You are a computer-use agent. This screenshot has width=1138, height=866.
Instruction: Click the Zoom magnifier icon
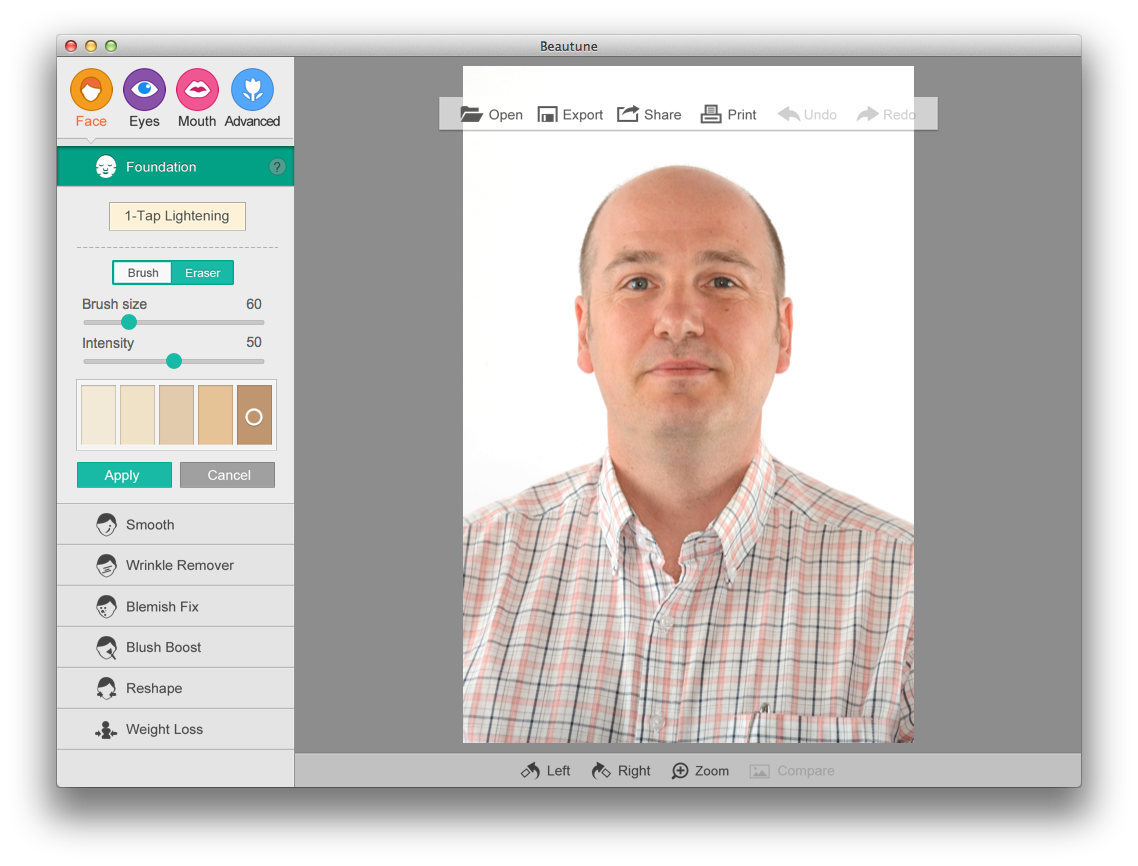[x=680, y=771]
